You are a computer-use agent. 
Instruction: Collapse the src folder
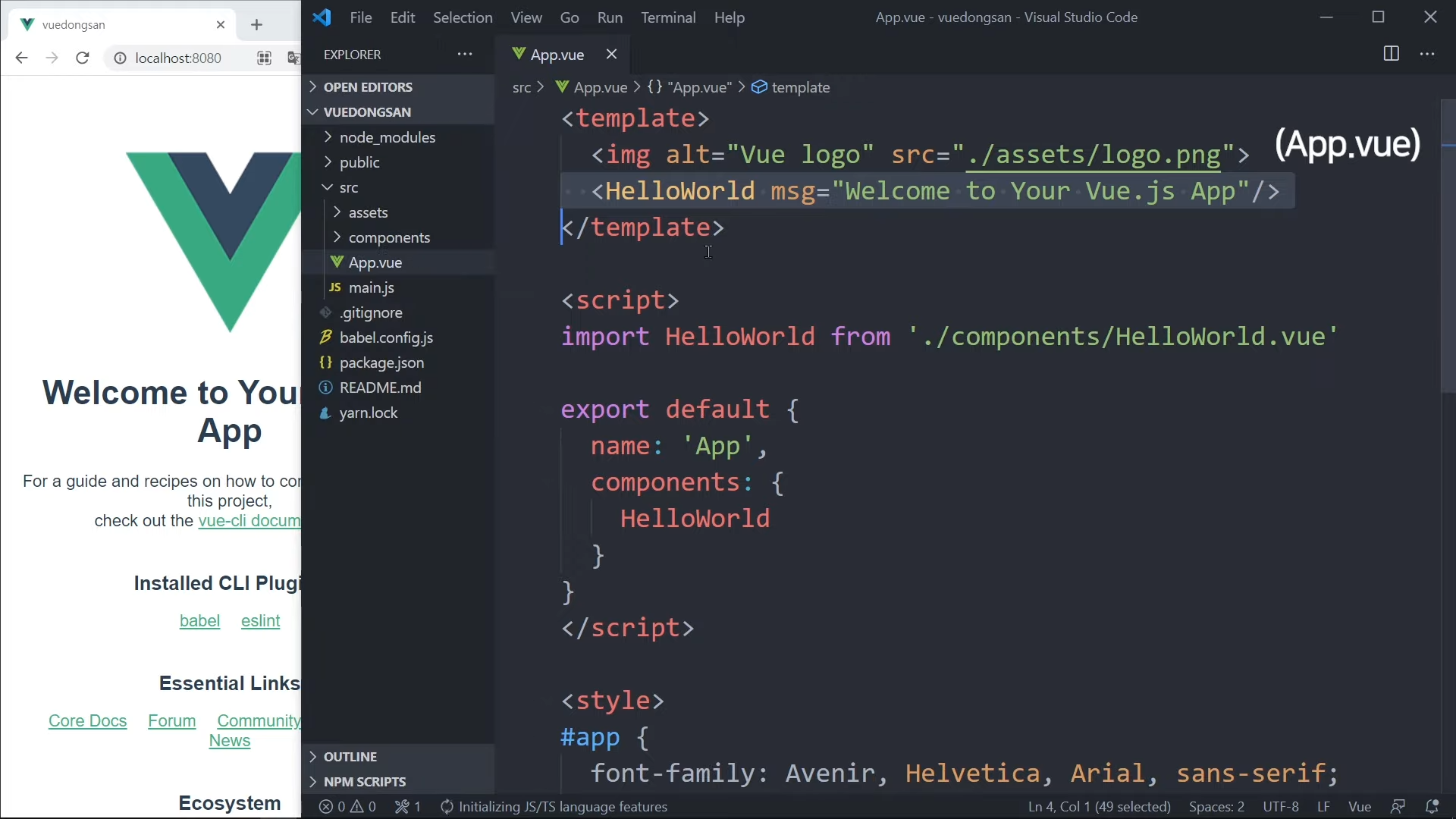coord(348,187)
